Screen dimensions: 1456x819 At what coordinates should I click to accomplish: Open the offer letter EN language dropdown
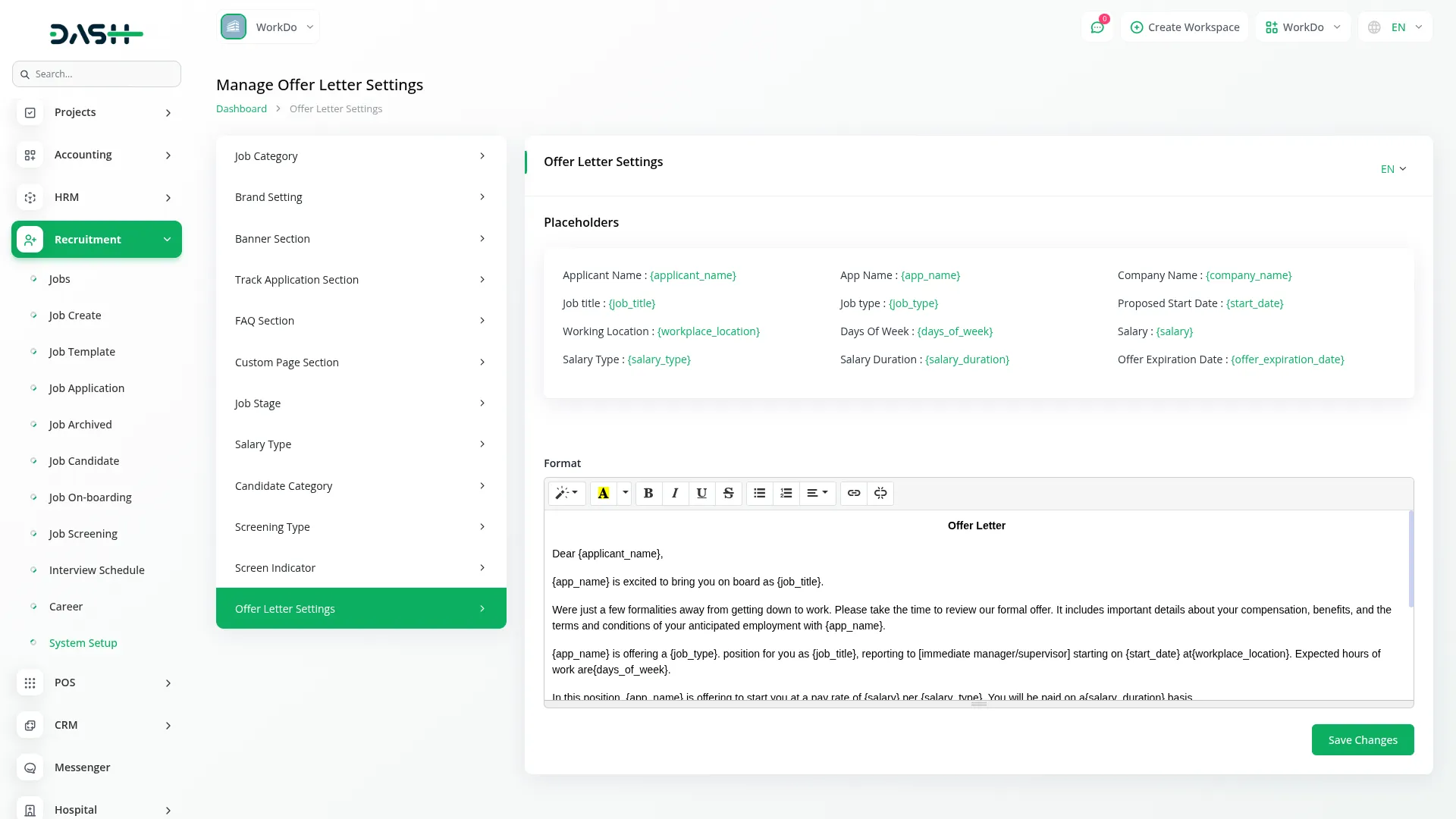1393,169
